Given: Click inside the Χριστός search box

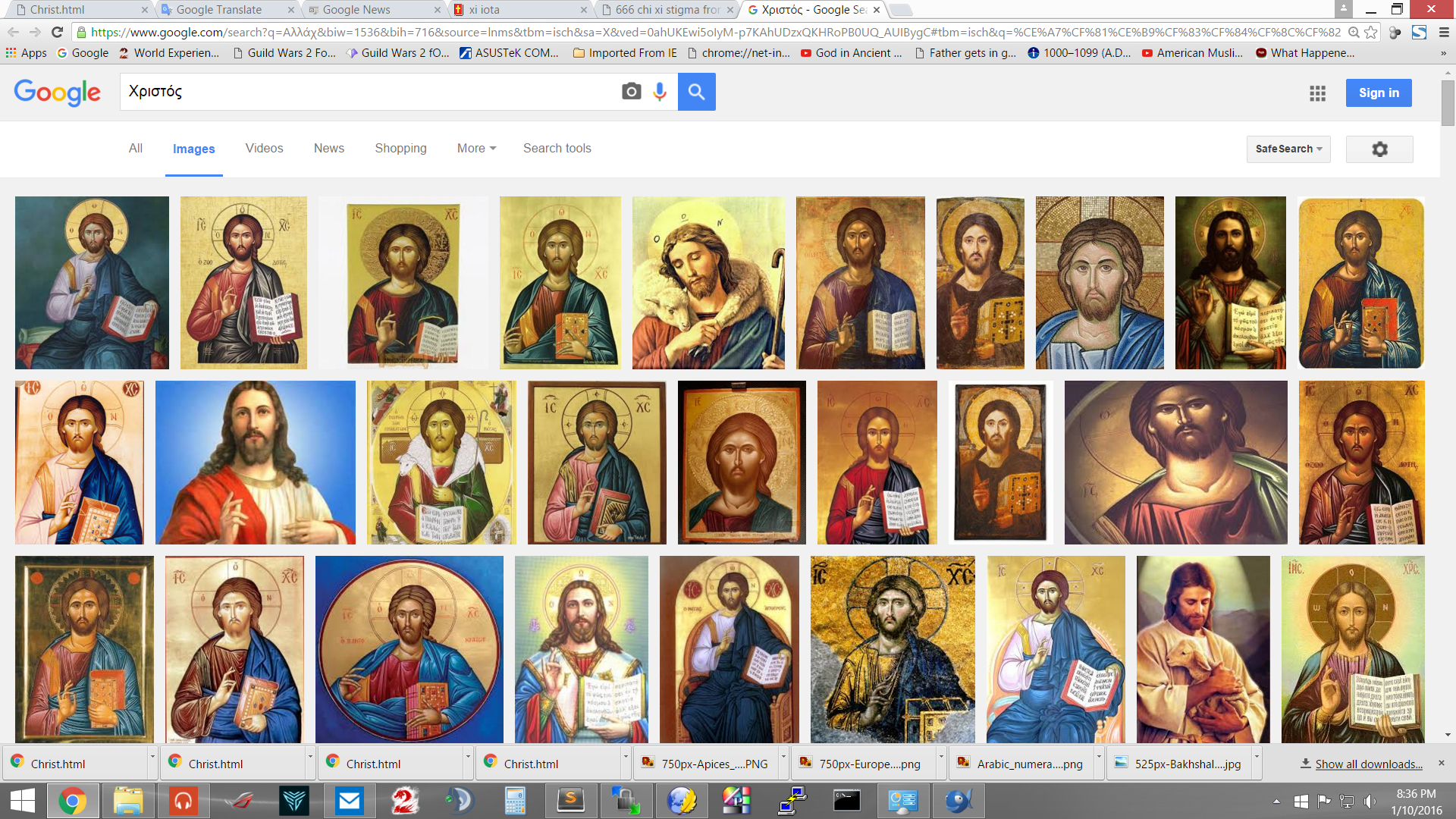Looking at the screenshot, I should tap(364, 92).
